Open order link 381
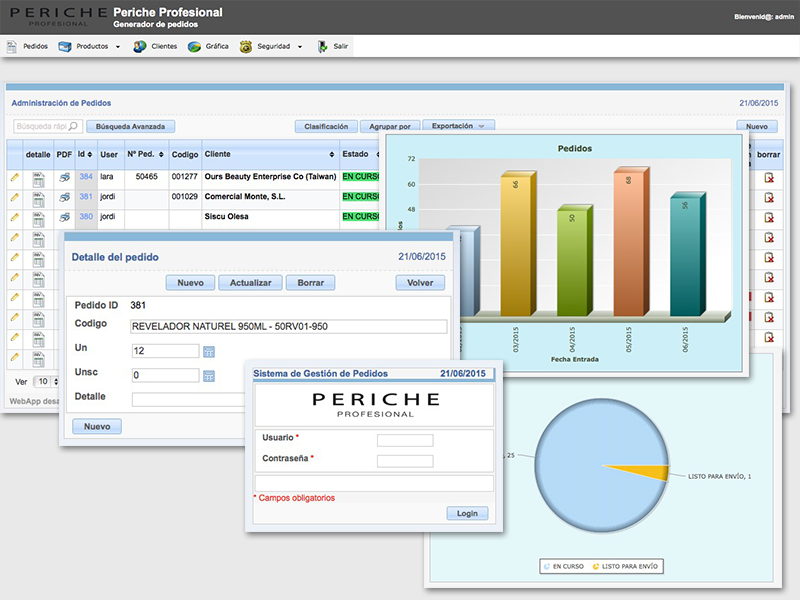The width and height of the screenshot is (800, 600). (x=86, y=196)
